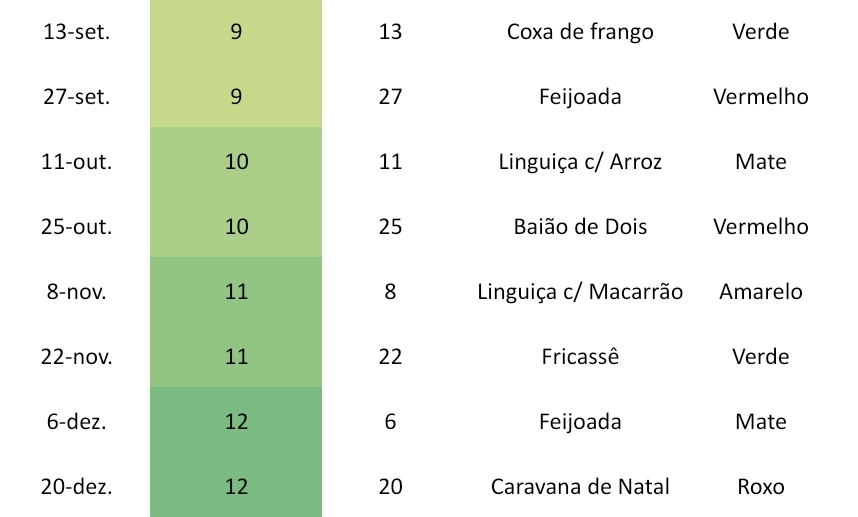Click the 25-out. date cell
Viewport: 858px width, 517px height.
point(77,226)
